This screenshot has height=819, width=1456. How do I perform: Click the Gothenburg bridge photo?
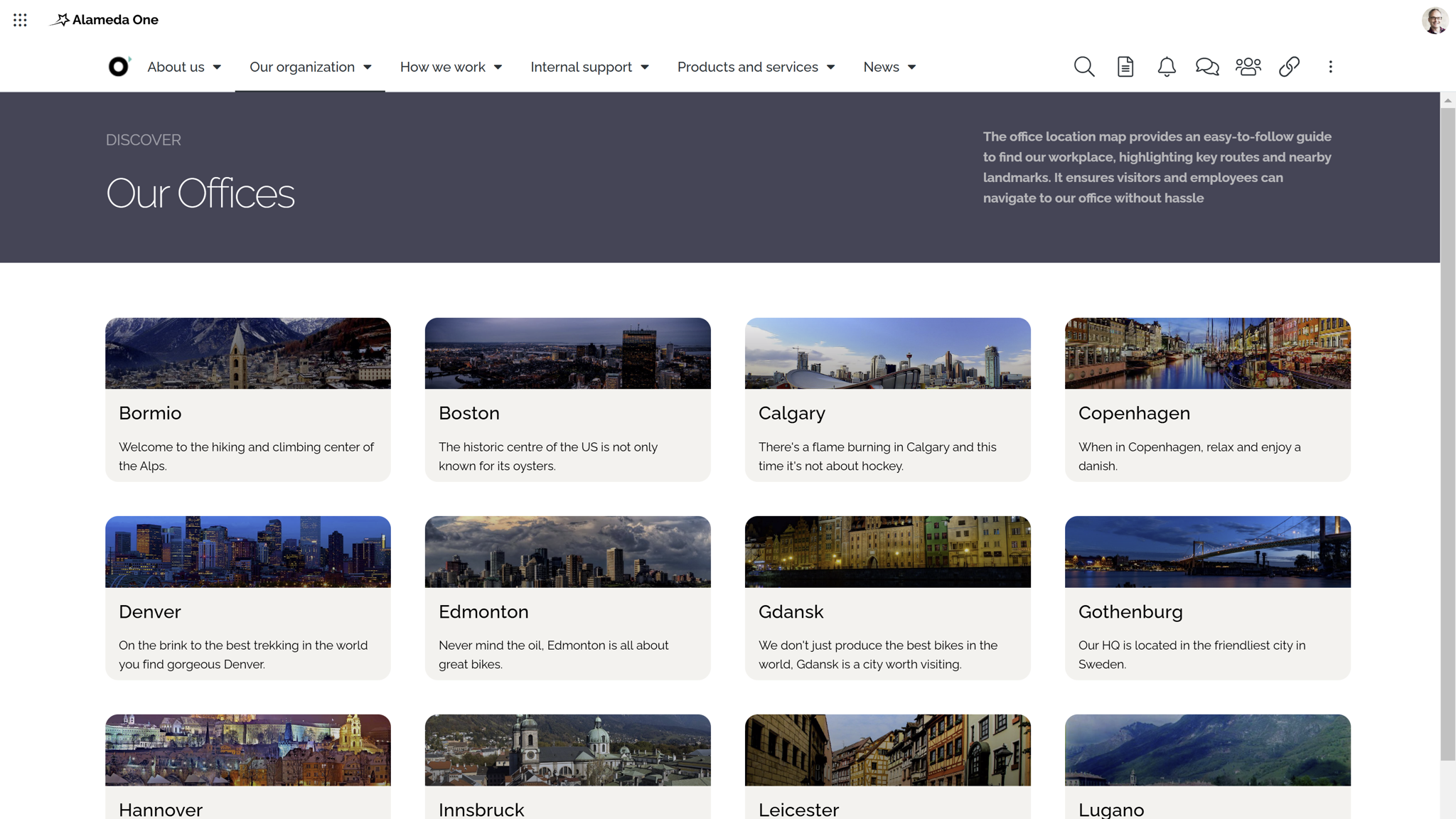click(1208, 552)
